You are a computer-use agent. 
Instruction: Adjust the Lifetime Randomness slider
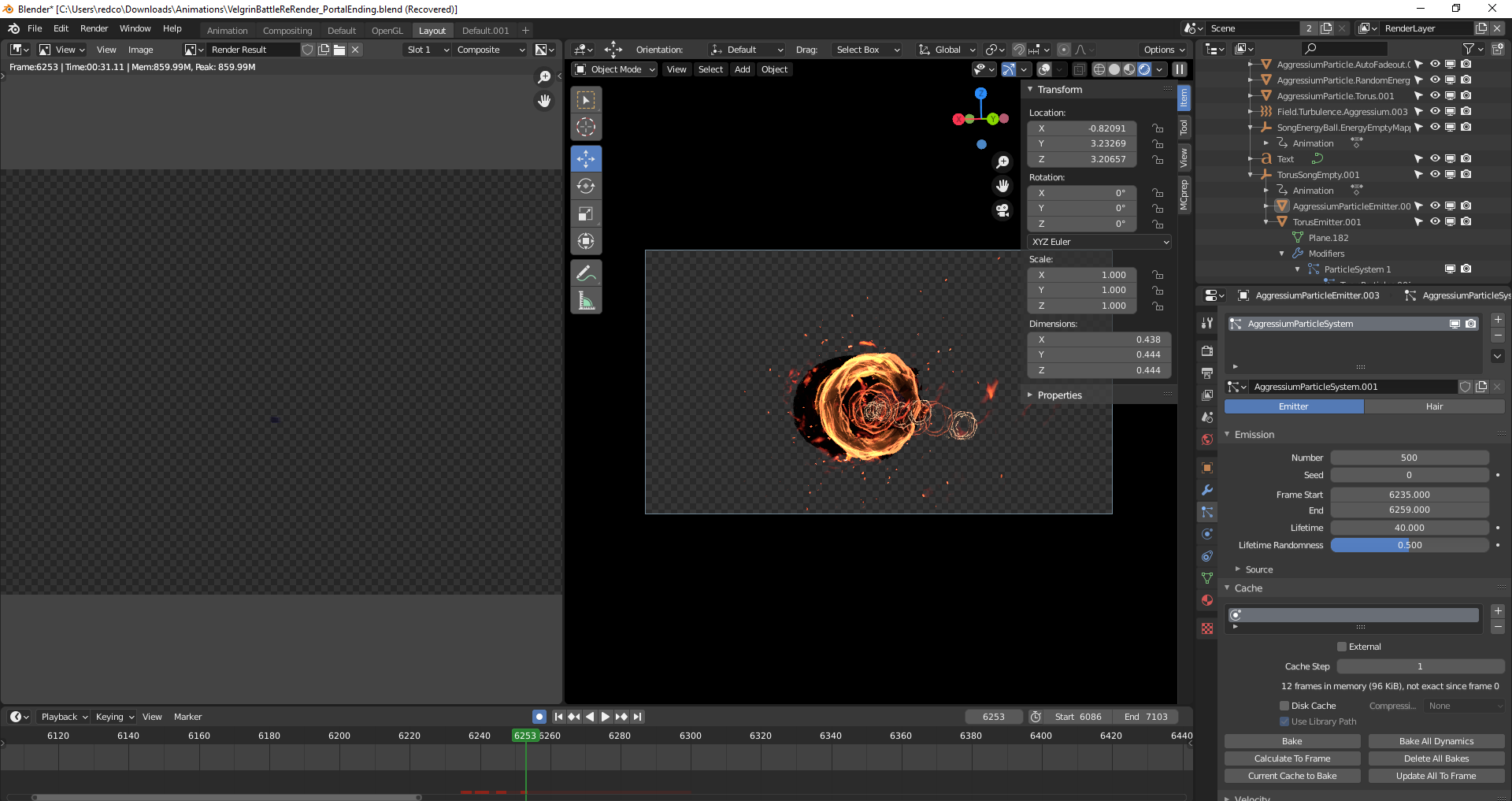(x=1410, y=545)
